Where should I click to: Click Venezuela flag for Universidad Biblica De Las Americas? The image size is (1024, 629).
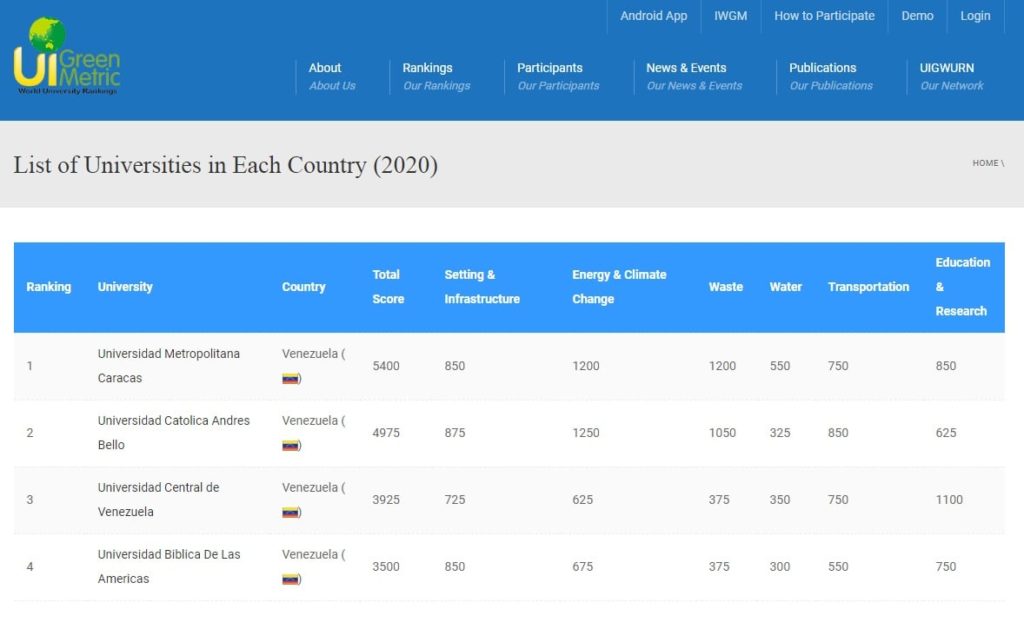coord(291,579)
